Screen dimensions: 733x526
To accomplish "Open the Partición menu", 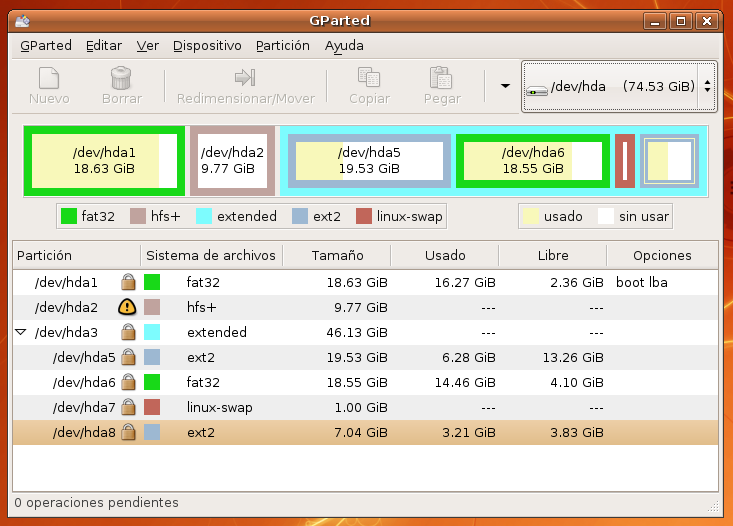I will (x=283, y=45).
